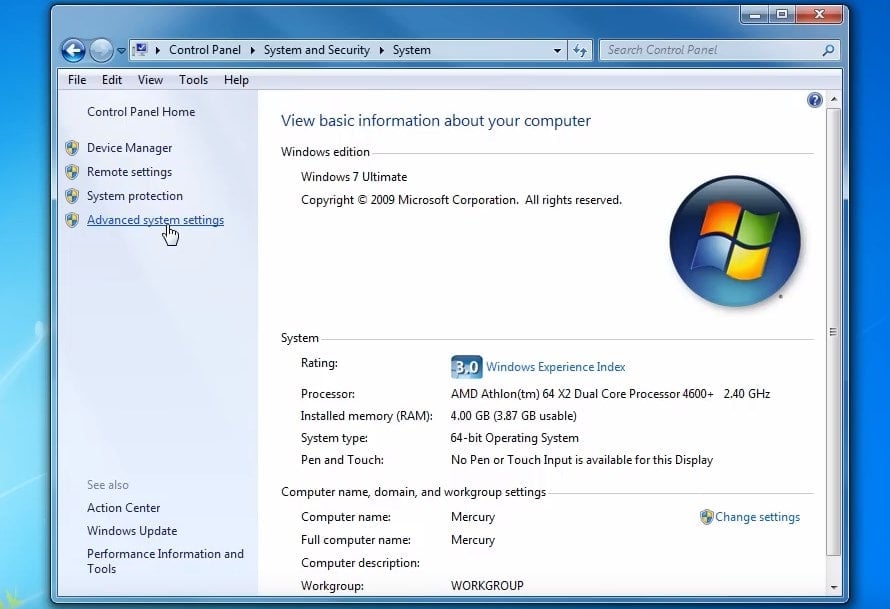Click the 4.00 GB installed memory value
This screenshot has height=609, width=890.
[514, 416]
